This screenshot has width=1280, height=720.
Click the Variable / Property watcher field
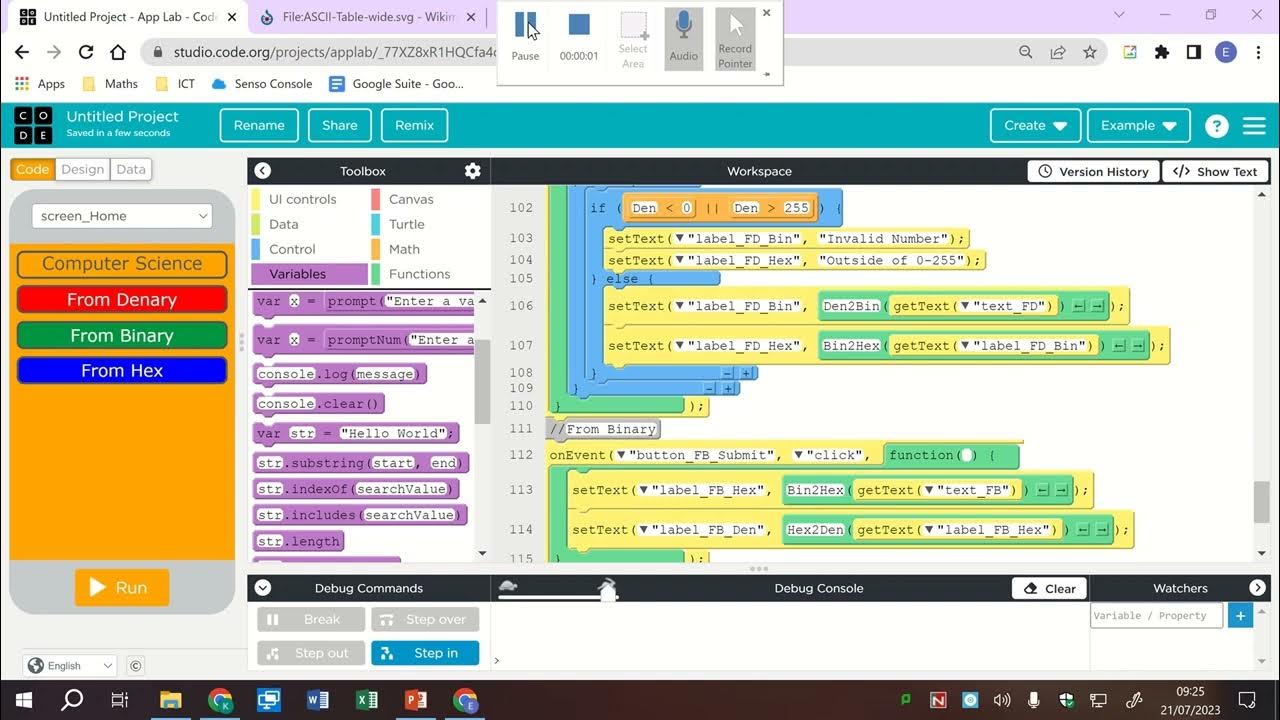click(x=1156, y=616)
